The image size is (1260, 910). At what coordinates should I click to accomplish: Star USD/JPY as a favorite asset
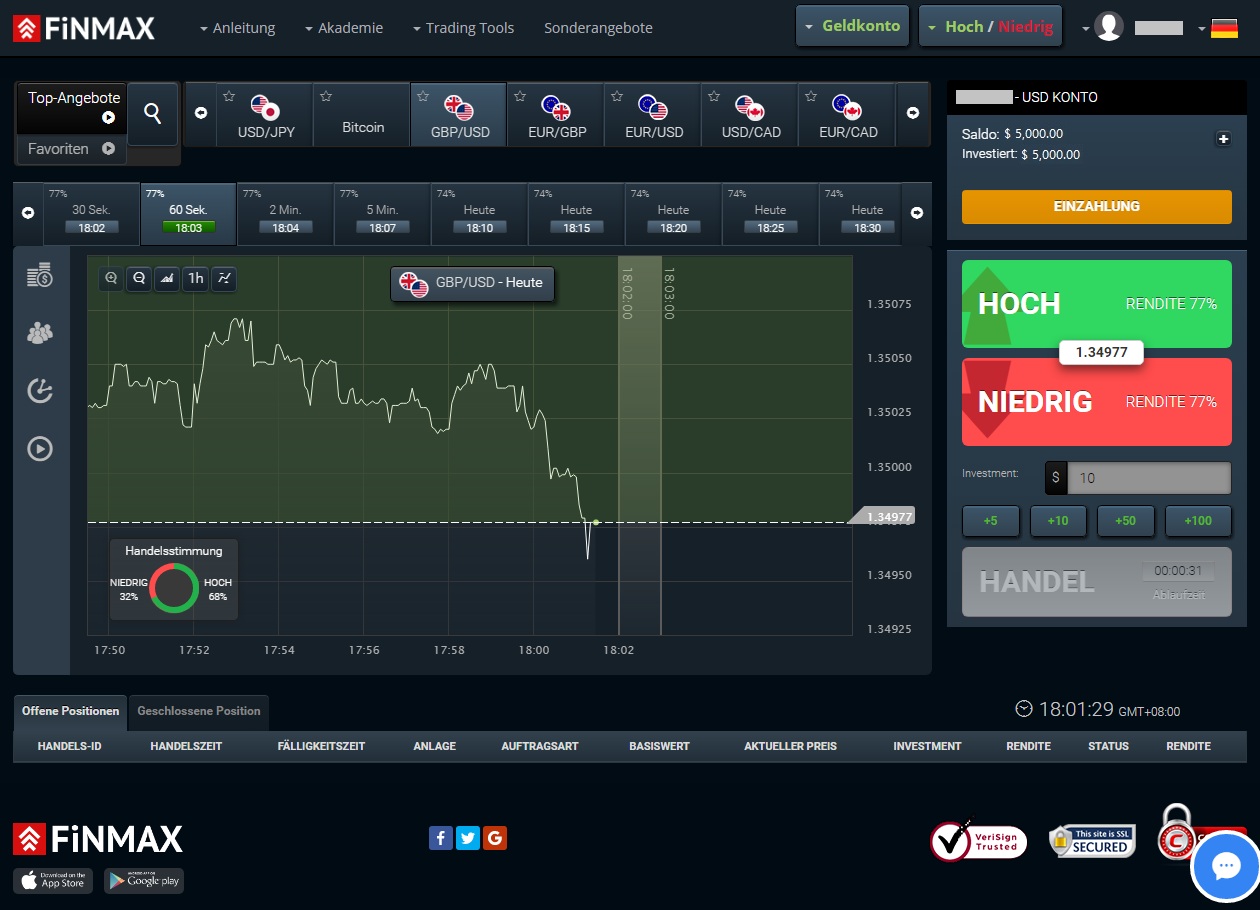click(x=229, y=97)
